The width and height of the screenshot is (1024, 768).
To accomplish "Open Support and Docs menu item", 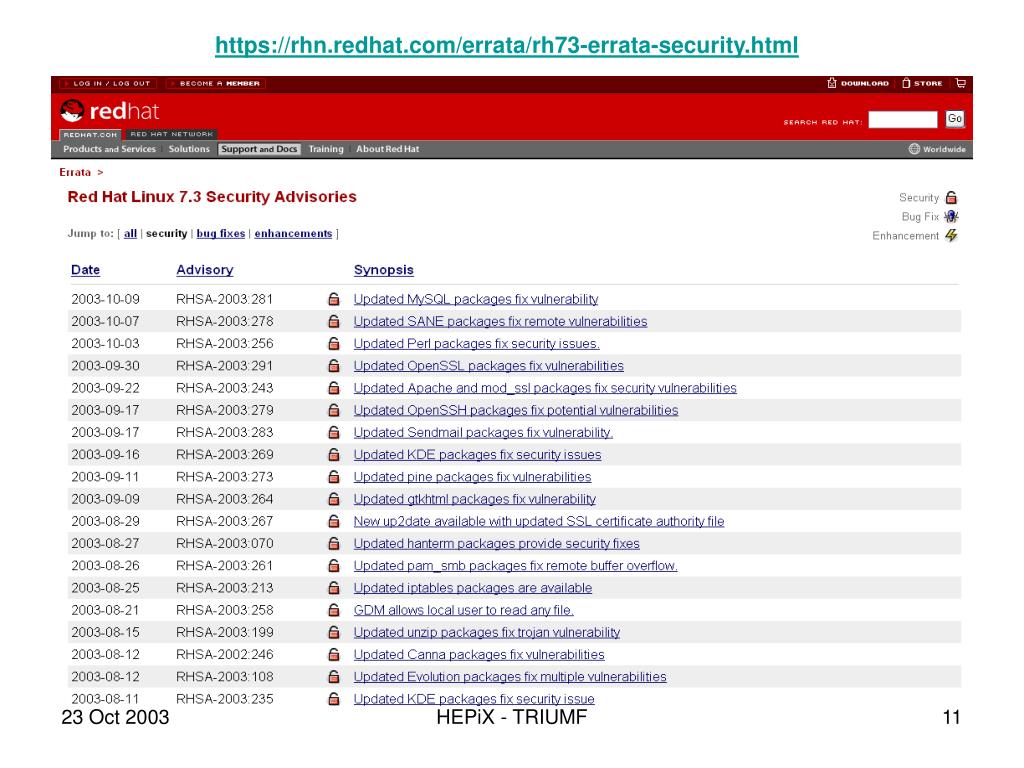I will coord(259,149).
